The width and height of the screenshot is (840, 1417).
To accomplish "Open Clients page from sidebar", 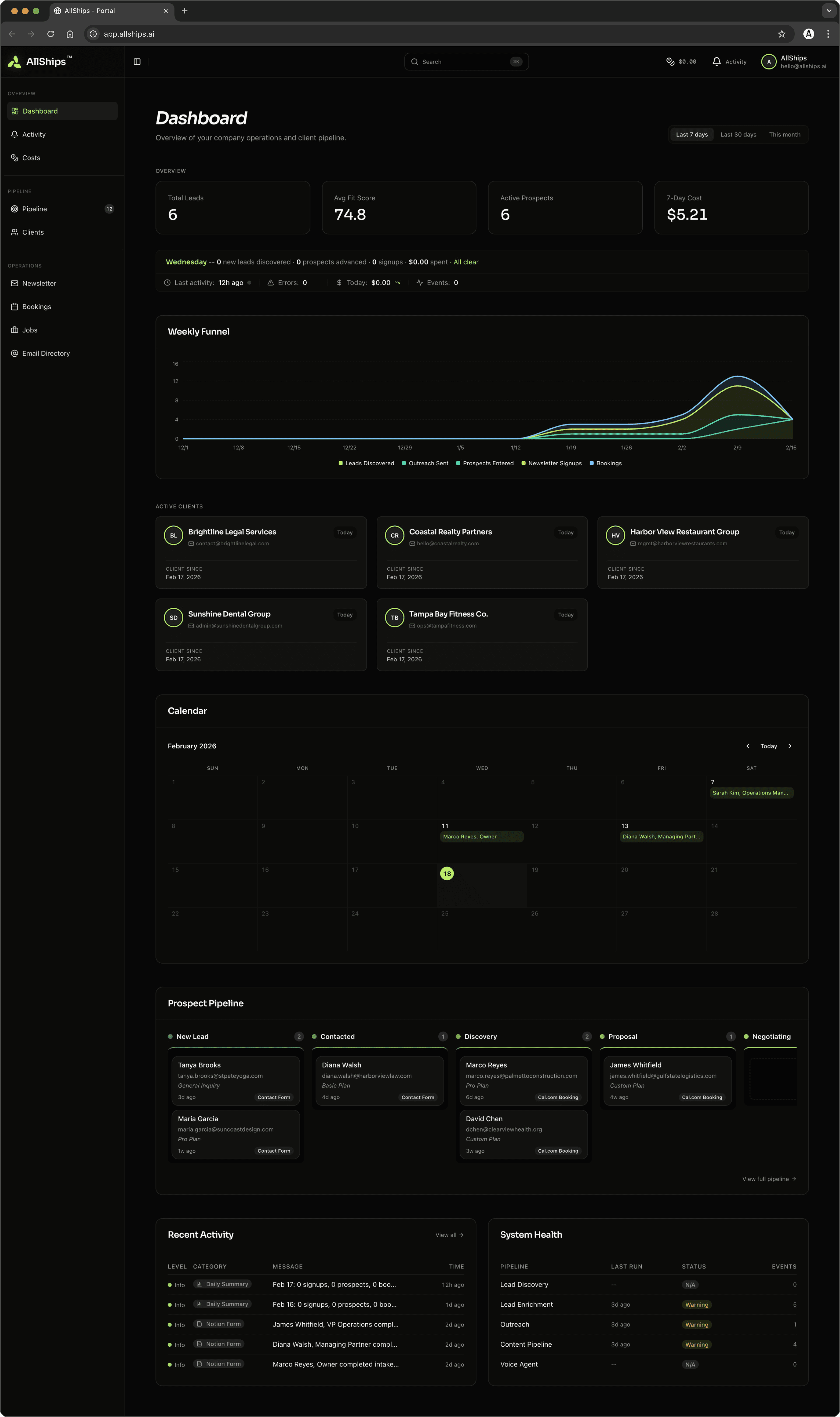I will pos(33,232).
